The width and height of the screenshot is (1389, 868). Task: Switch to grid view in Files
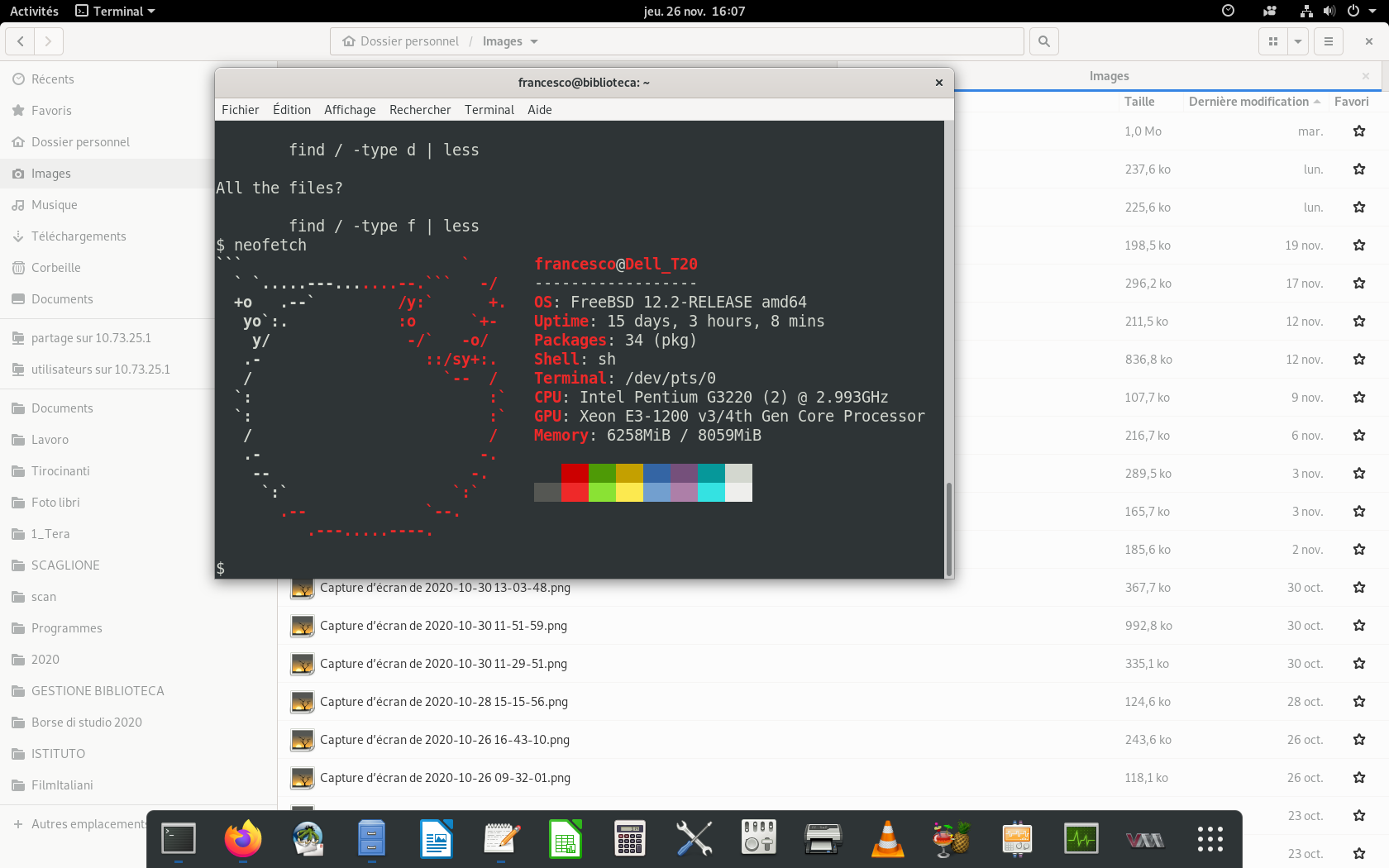(x=1273, y=41)
